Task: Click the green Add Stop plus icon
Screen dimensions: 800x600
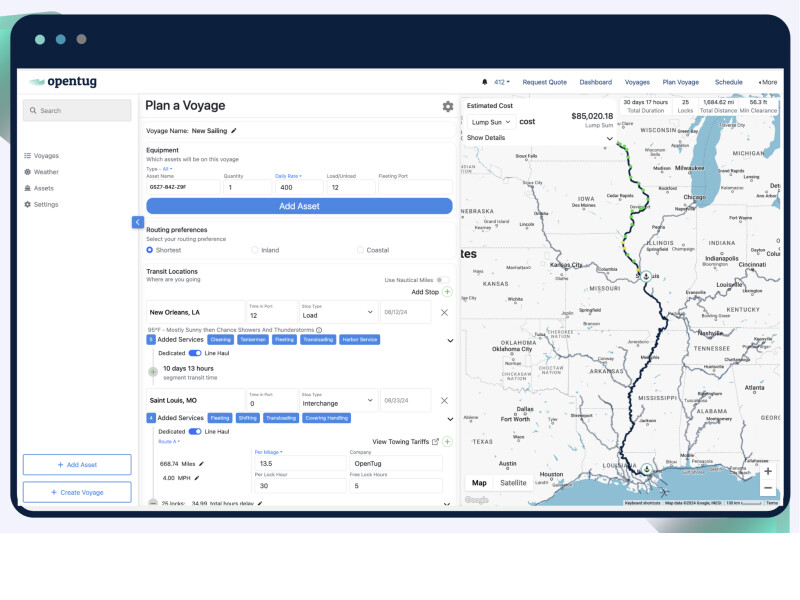Action: 447,292
